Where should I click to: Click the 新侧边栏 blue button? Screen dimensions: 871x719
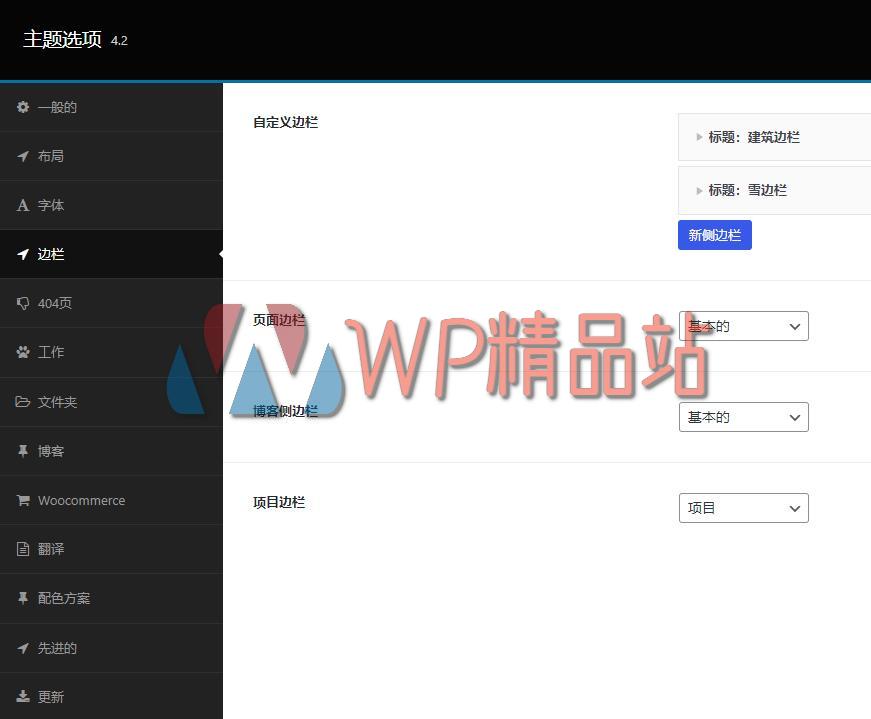(714, 234)
